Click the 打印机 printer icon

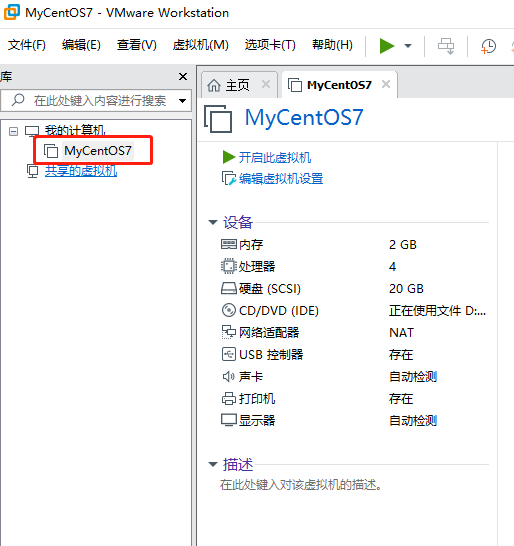229,398
